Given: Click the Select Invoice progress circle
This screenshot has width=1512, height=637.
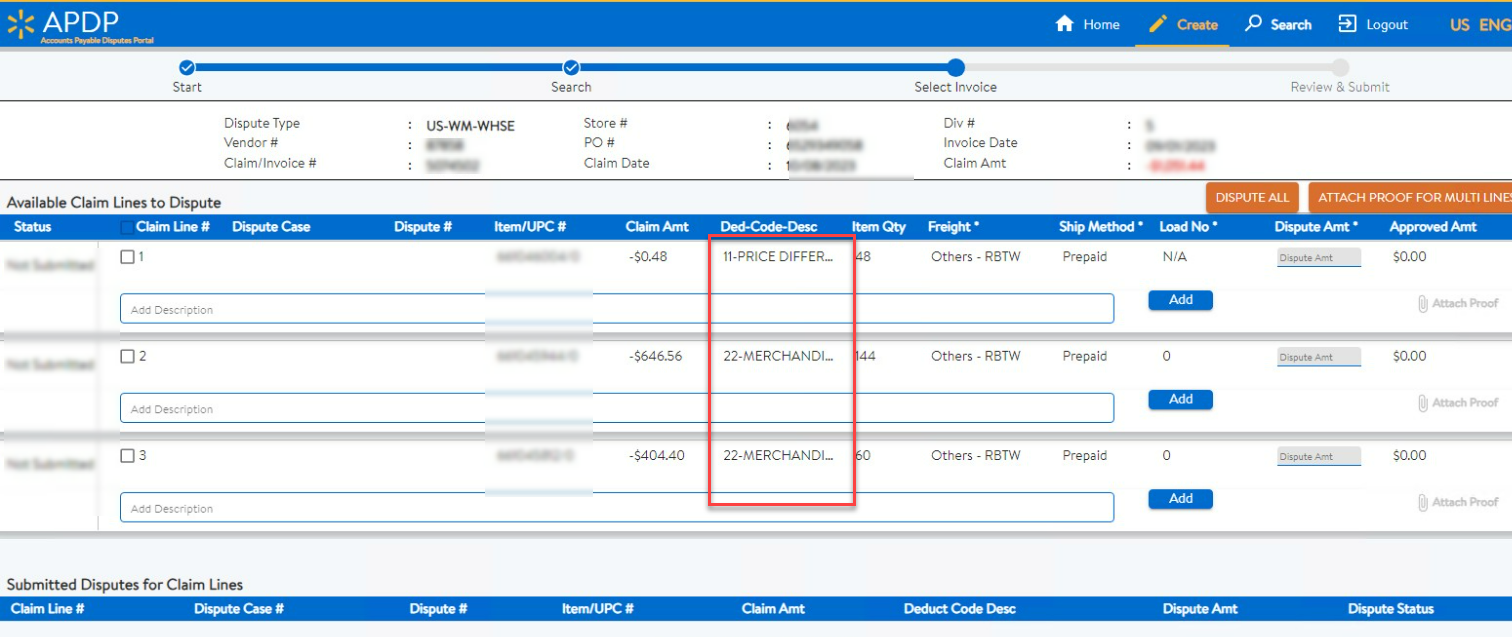Looking at the screenshot, I should click(x=954, y=67).
